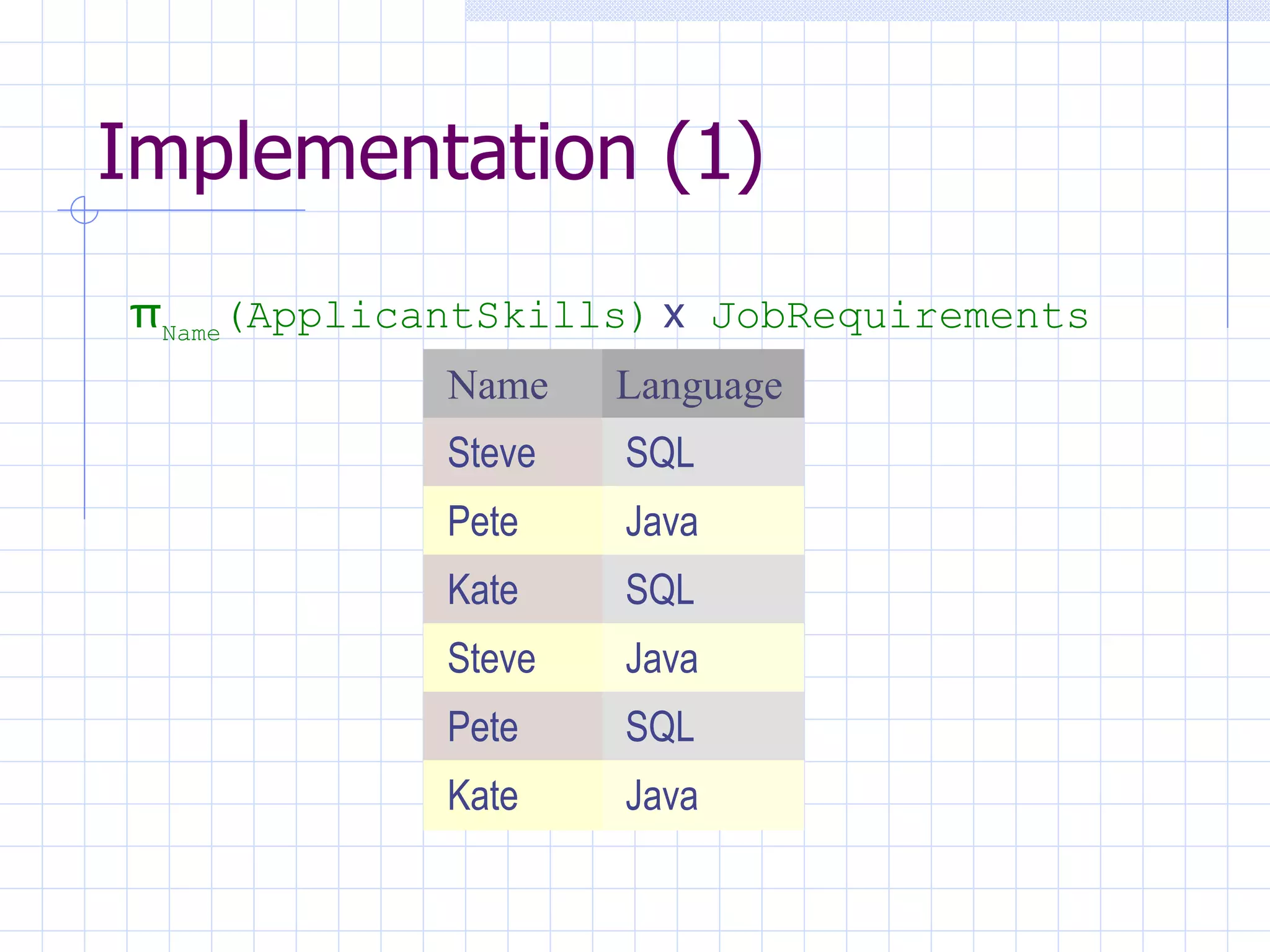The height and width of the screenshot is (952, 1270).
Task: Click 'Pete' cell in the Java row
Action: 512,521
